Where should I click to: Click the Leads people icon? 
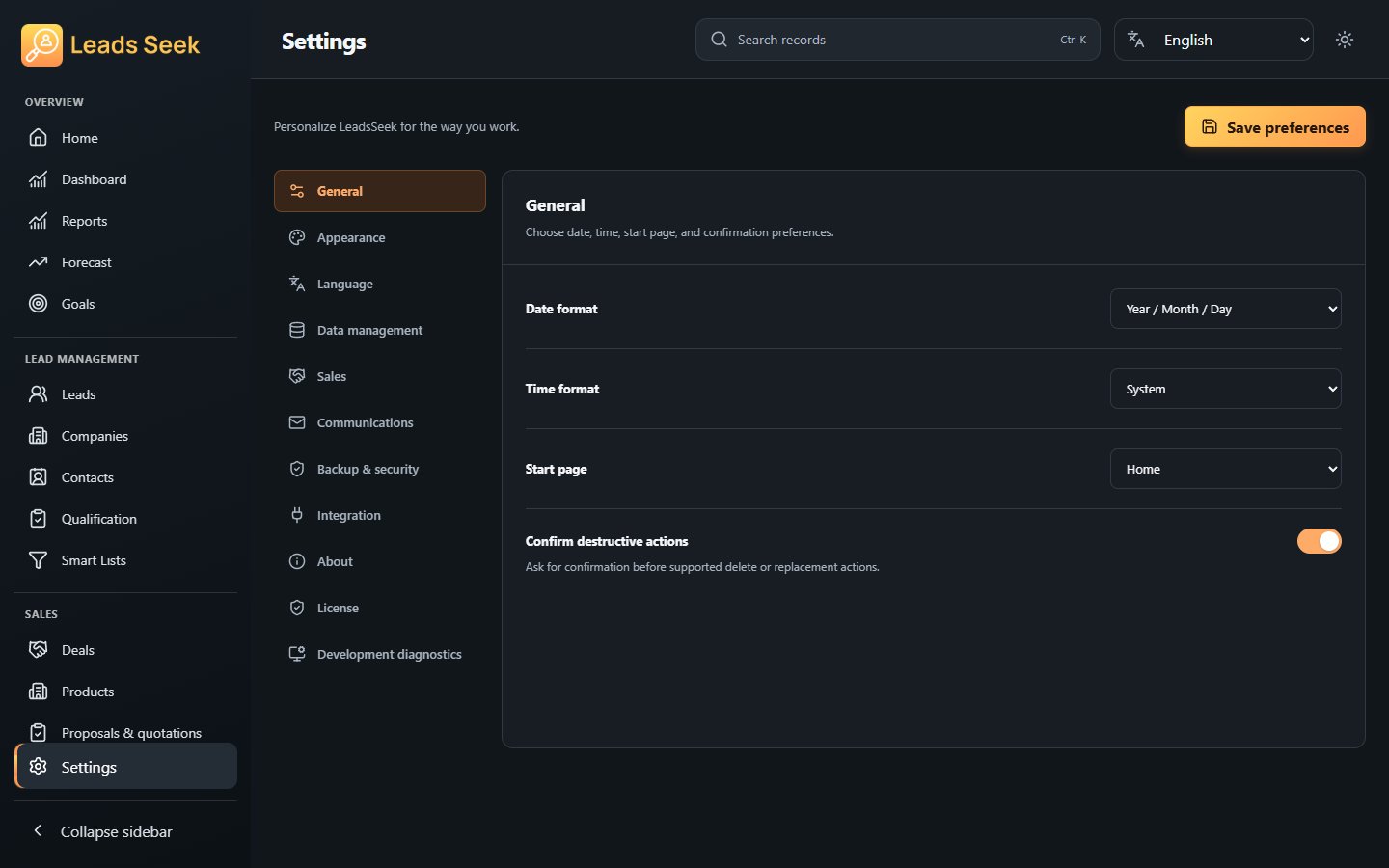pos(38,394)
